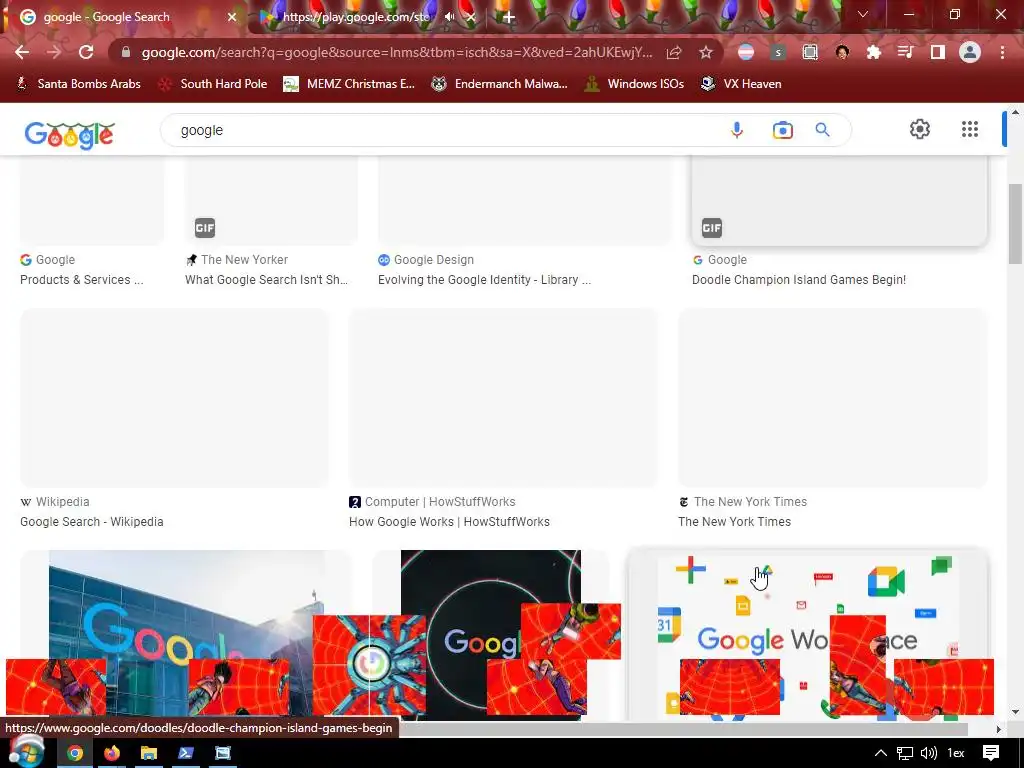Open the dark circular Google logo thumbnail
The width and height of the screenshot is (1024, 768).
coord(490,635)
